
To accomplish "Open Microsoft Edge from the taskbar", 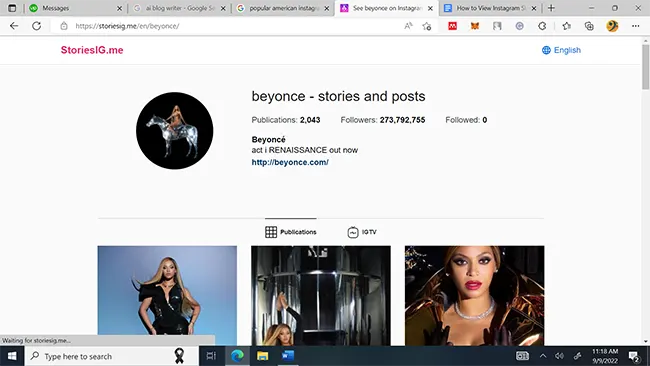I will tap(237, 356).
